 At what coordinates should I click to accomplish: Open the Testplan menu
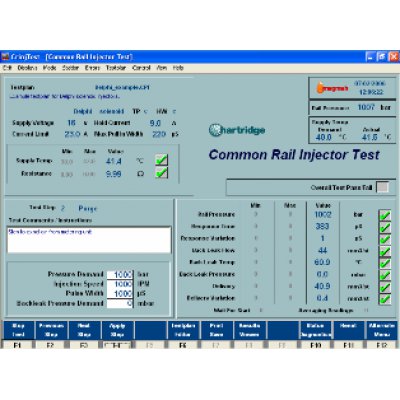[x=116, y=68]
